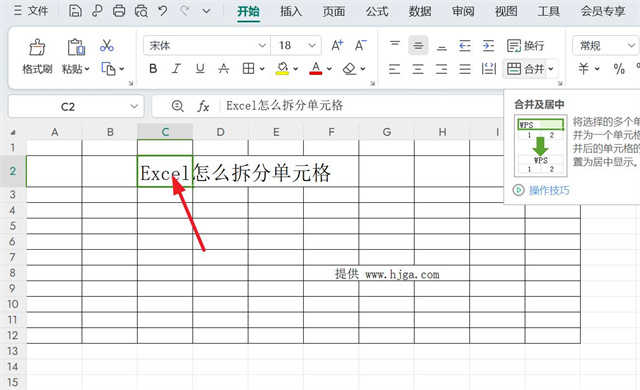Click the justify alignment icon
Image resolution: width=640 pixels, height=390 pixels.
465,69
